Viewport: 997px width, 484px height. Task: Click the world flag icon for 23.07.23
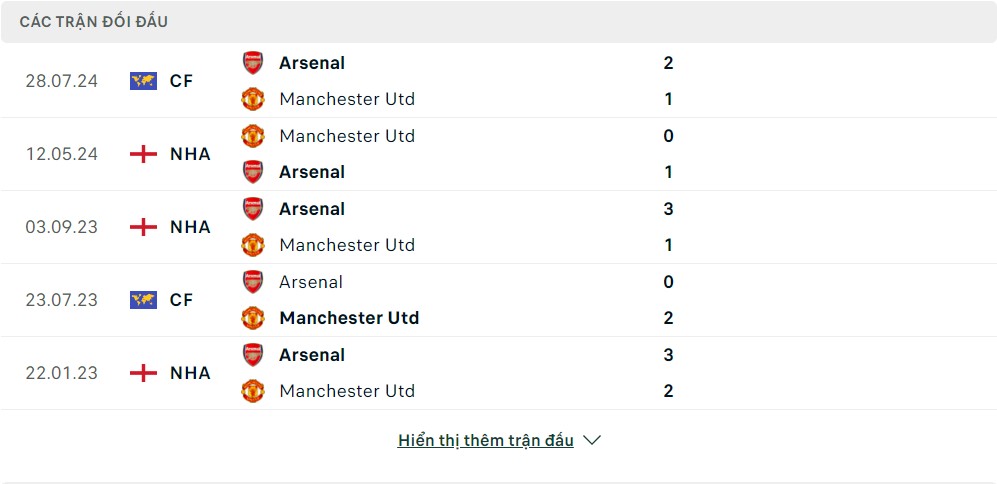(143, 300)
